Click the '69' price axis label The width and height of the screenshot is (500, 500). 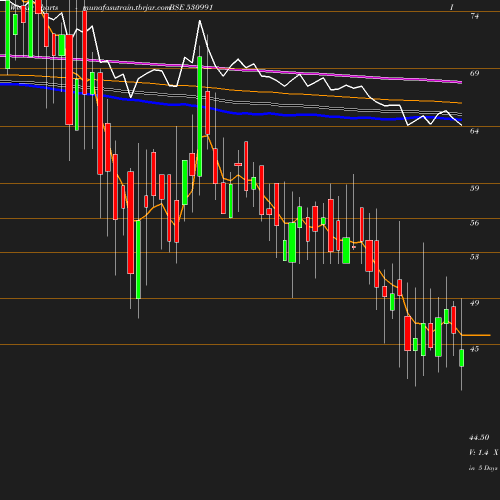tap(475, 73)
